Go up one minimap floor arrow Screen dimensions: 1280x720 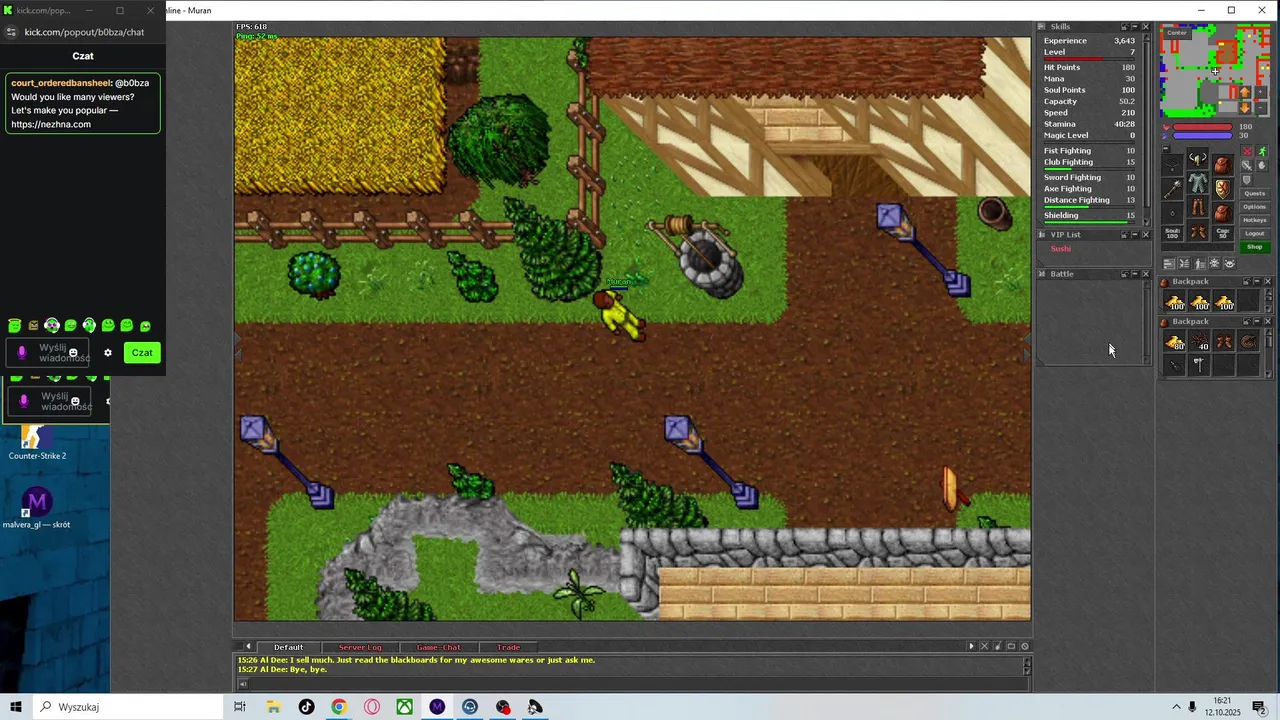[x=1245, y=91]
